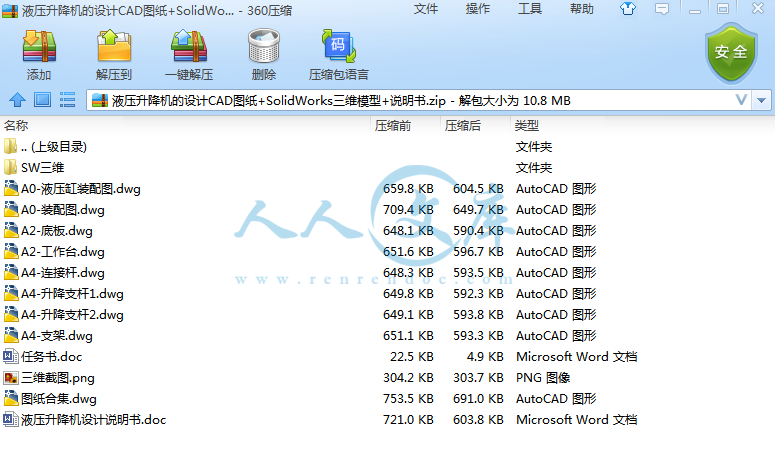Click the 303.7 KB compressed size cell
775x473 pixels.
[478, 378]
